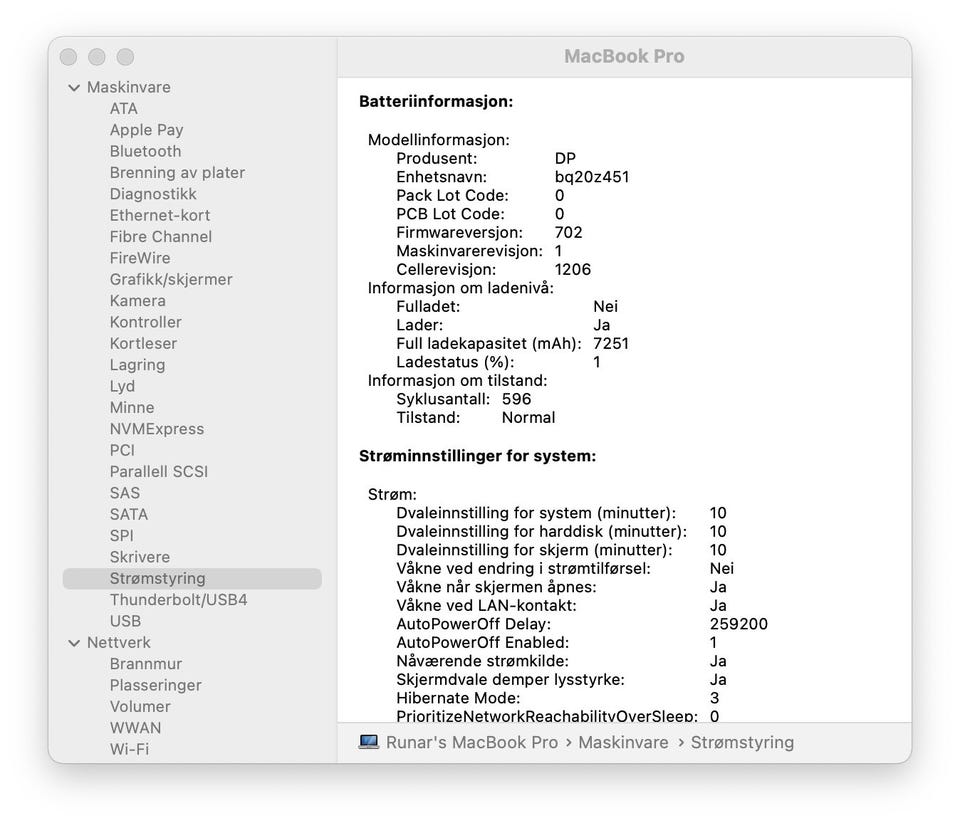Select Bluetooth in the sidebar
Screen dimensions: 960x823
(145, 151)
